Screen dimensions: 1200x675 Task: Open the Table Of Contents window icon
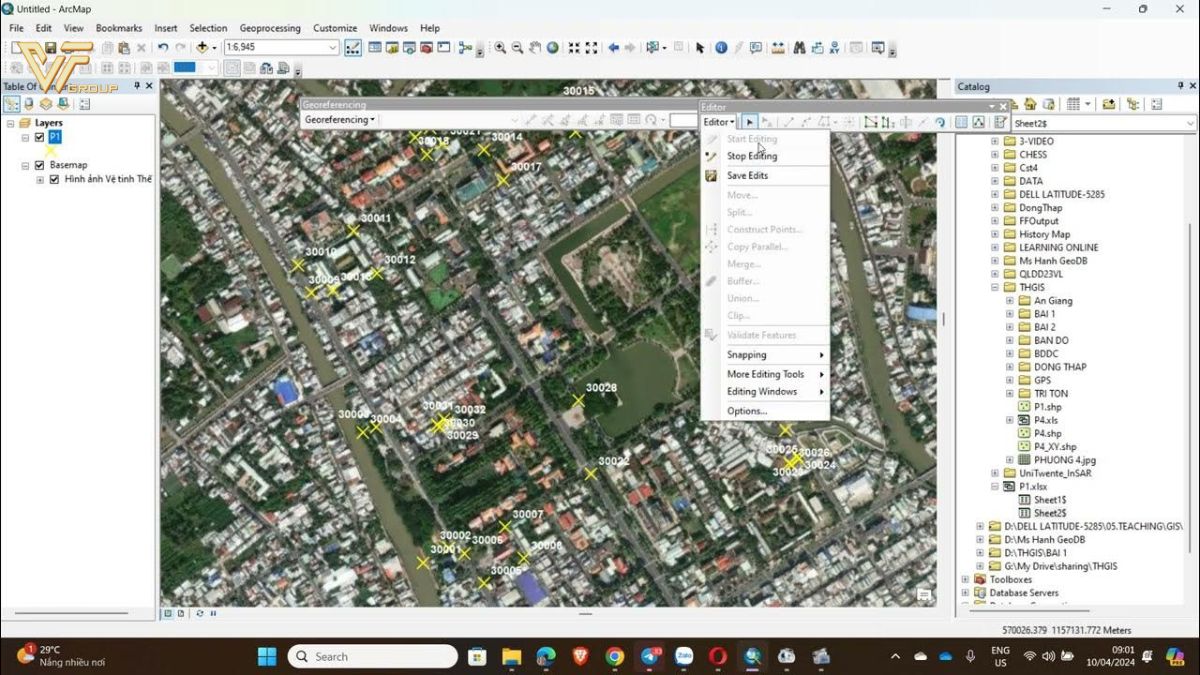375,47
